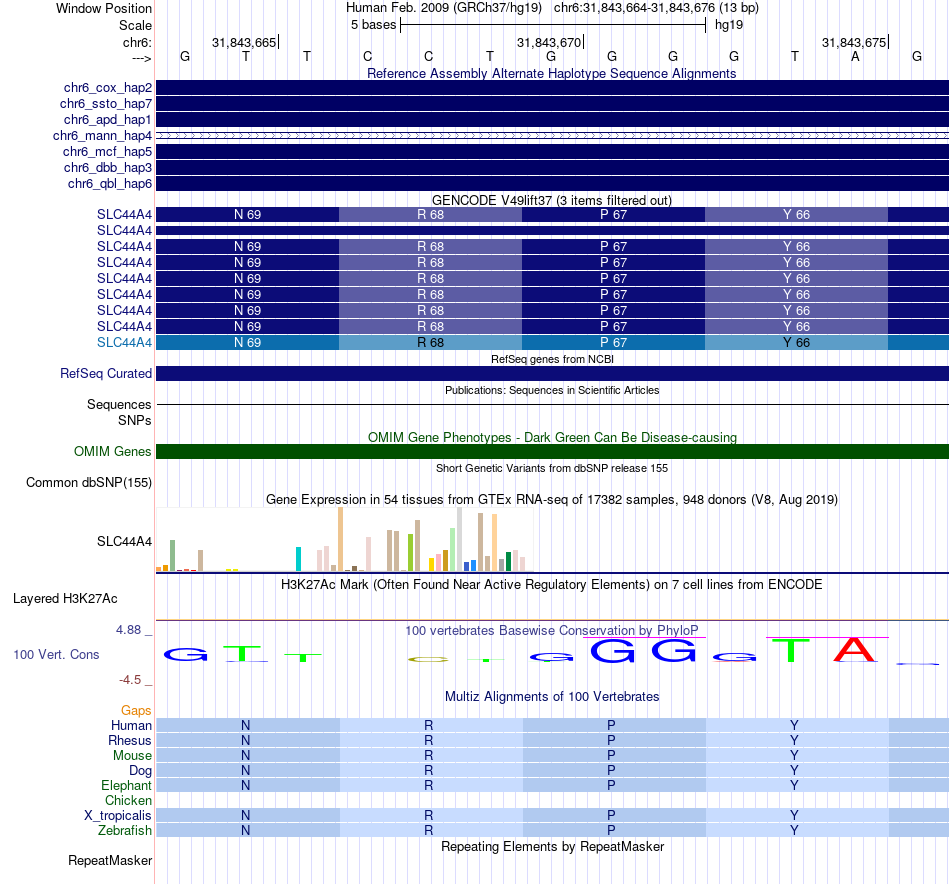The image size is (950, 884).
Task: Click the chr6_cox_hap2 alignment bar
Action: [x=552, y=88]
